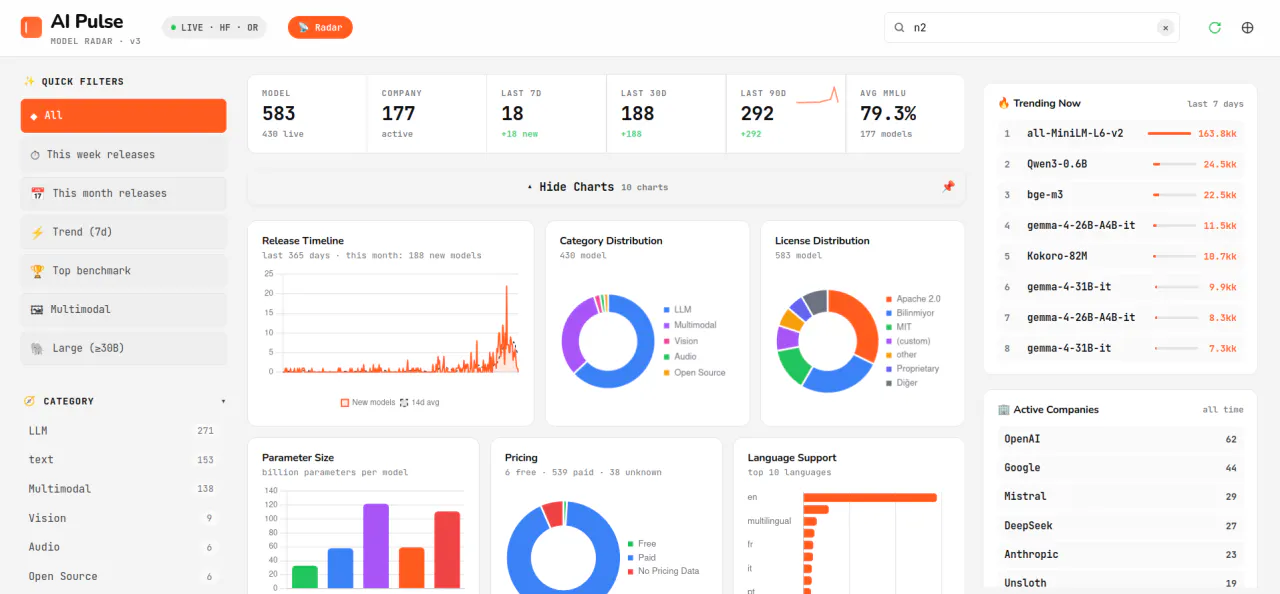Open the Anthropic company row
The image size is (1280, 594).
point(1120,554)
